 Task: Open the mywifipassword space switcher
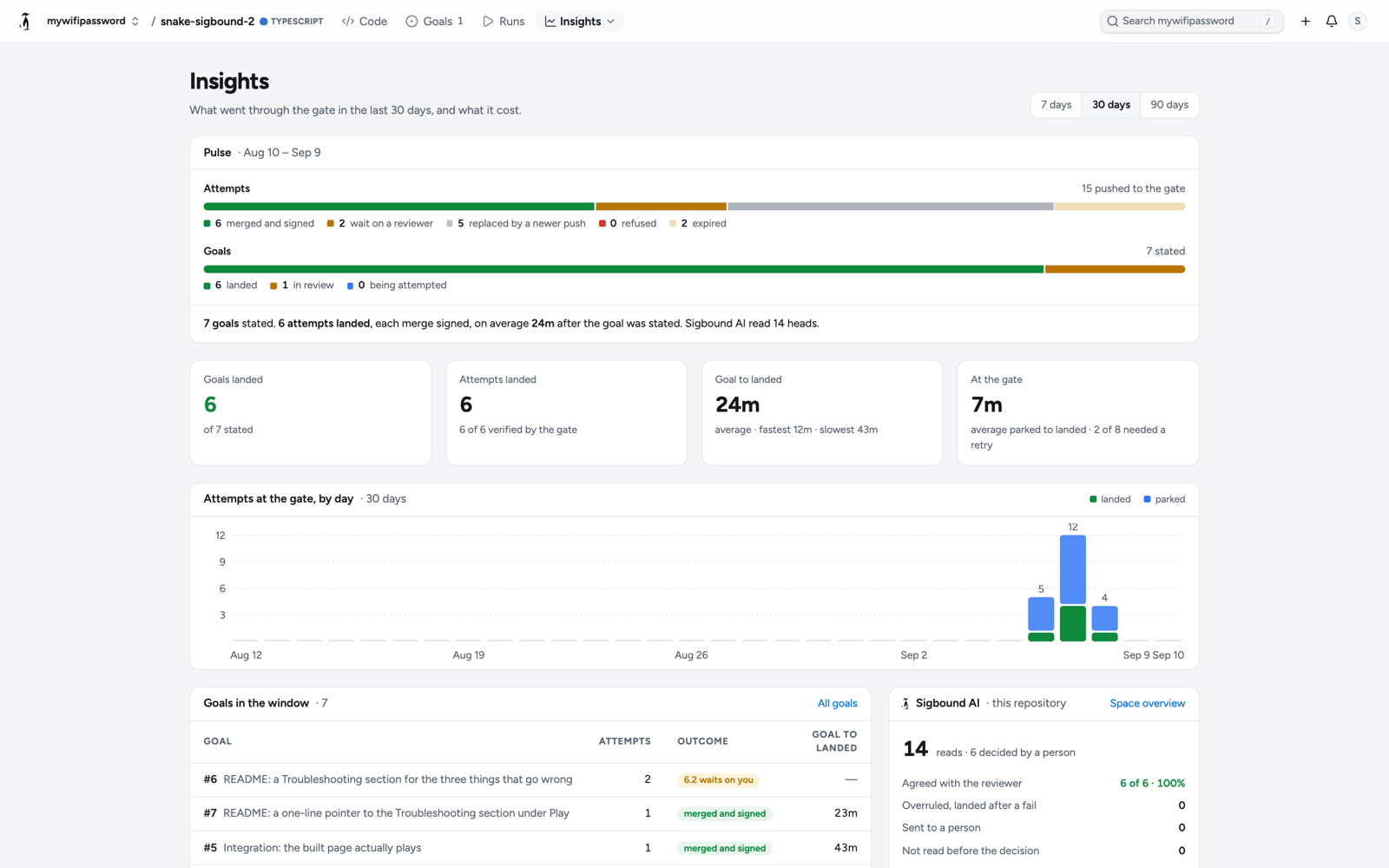(x=93, y=21)
